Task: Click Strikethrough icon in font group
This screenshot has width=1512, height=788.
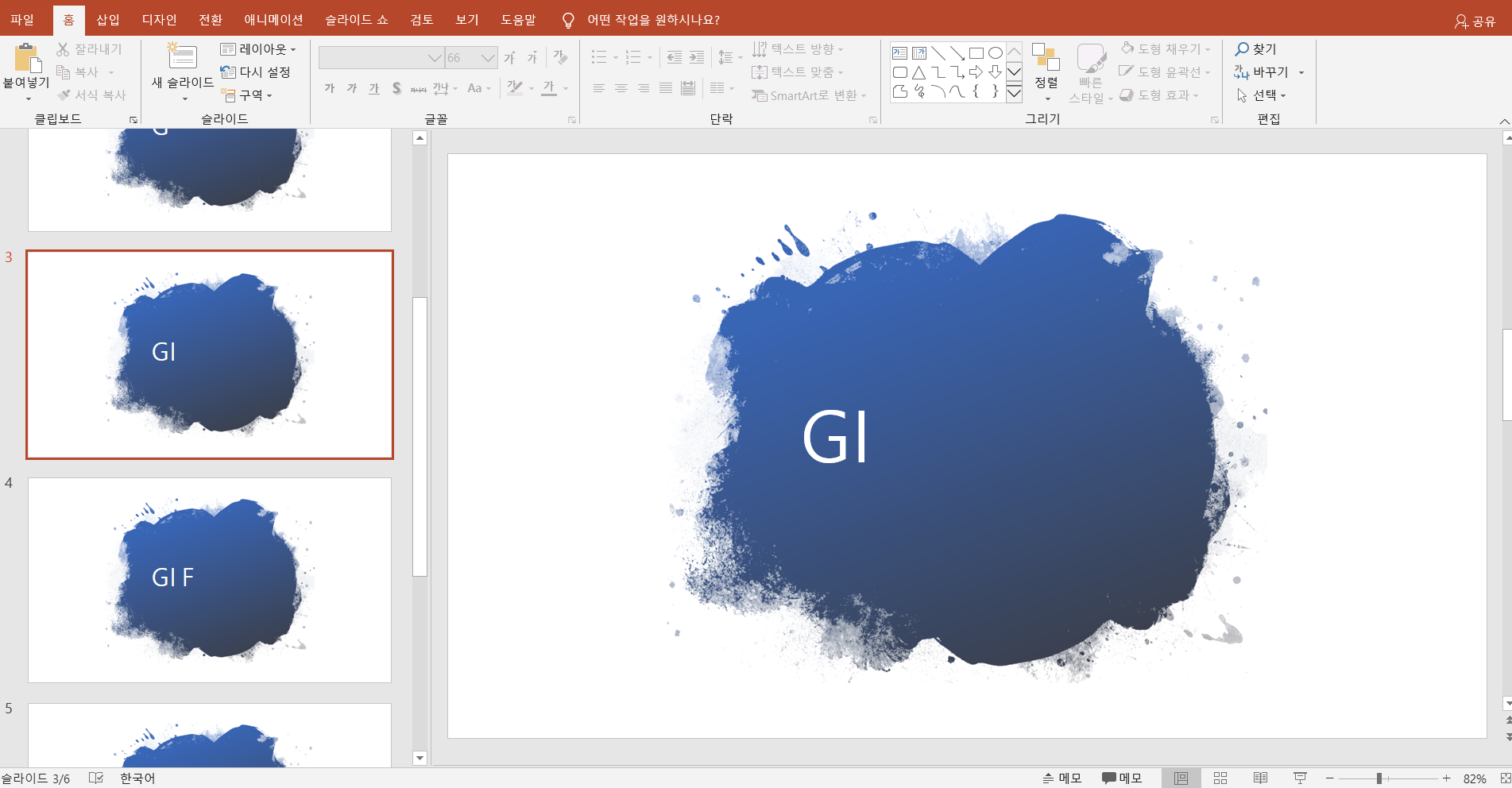Action: point(418,88)
